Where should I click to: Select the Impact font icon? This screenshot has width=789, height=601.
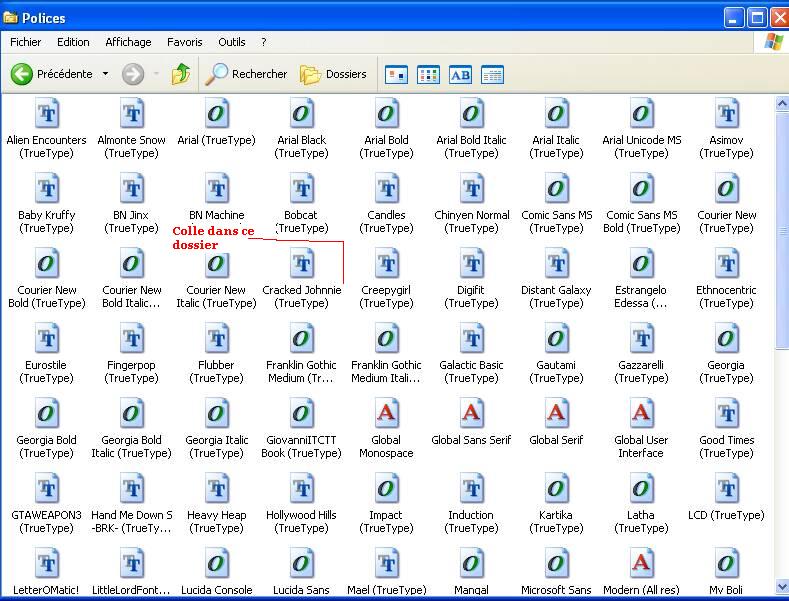[387, 488]
